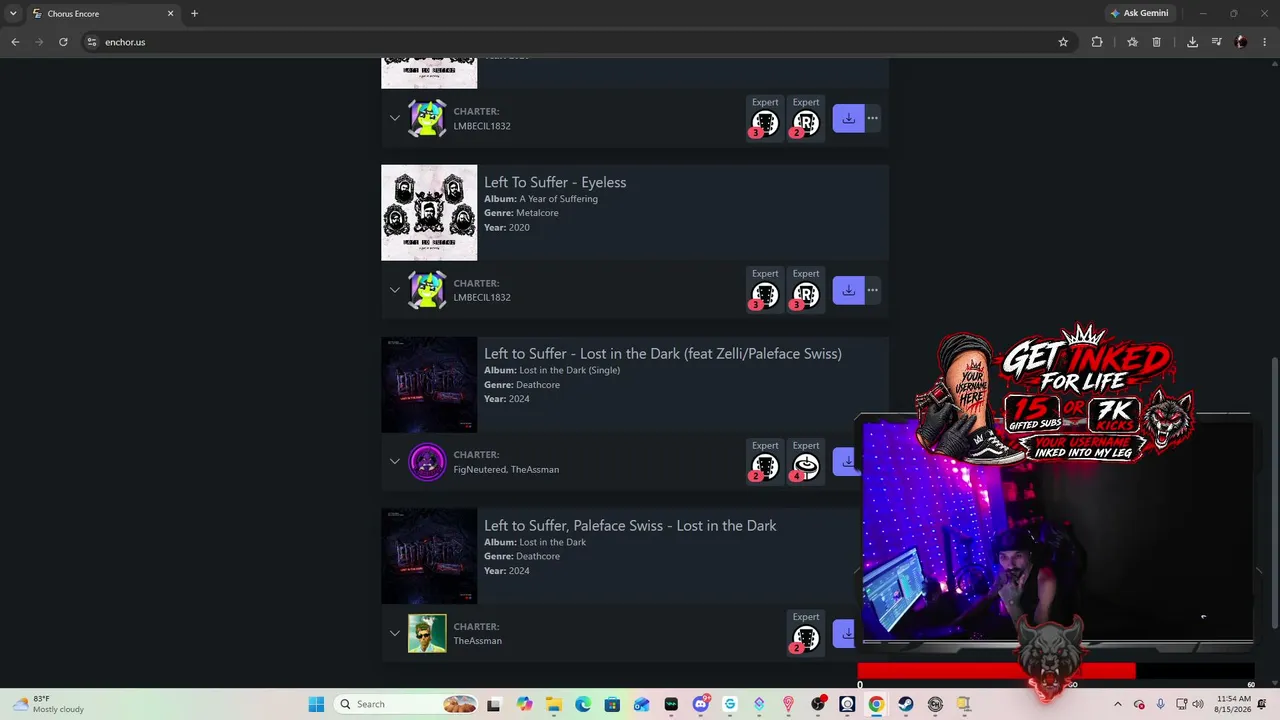This screenshot has height=720, width=1280.
Task: Click the "Album: Lost in the Dark (Single)" text
Action: (x=552, y=370)
